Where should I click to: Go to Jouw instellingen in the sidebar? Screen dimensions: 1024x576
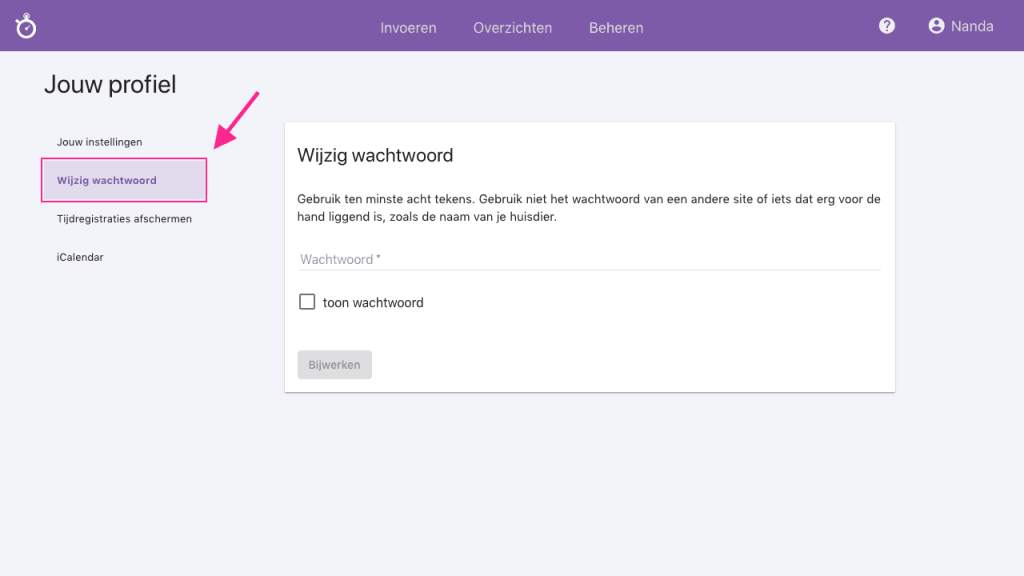pos(100,142)
